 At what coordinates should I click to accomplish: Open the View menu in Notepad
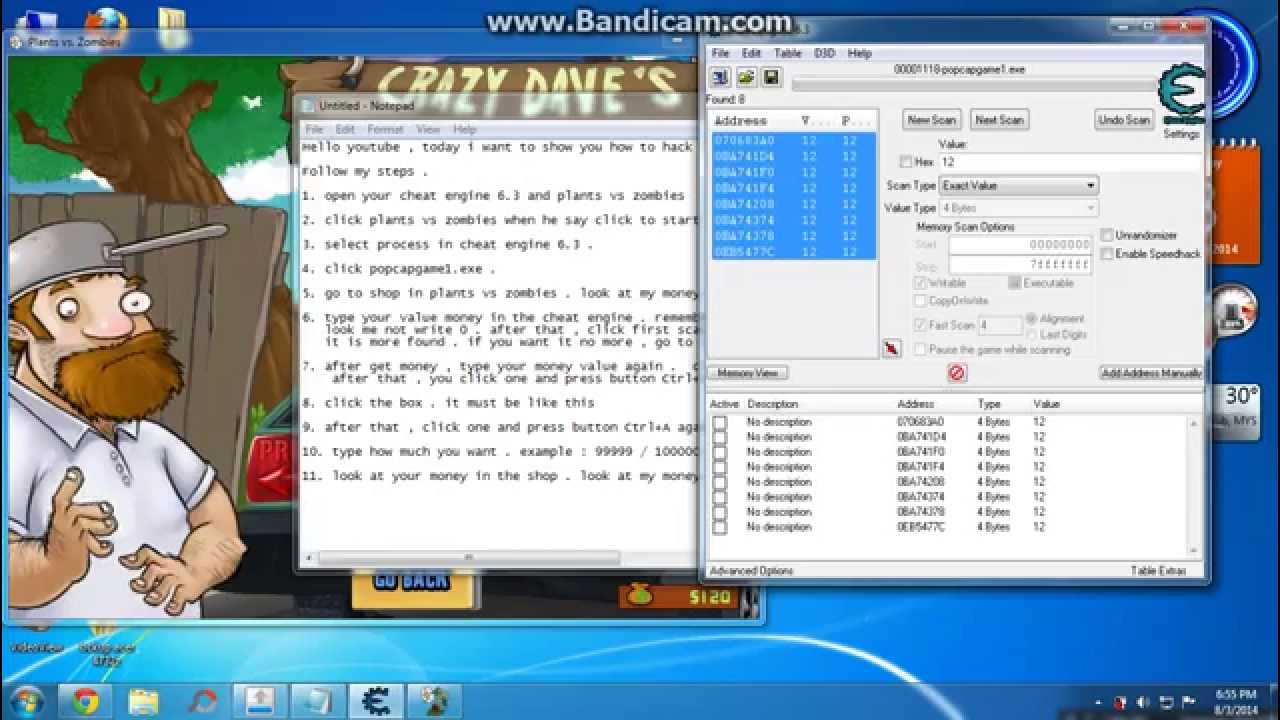coord(428,129)
